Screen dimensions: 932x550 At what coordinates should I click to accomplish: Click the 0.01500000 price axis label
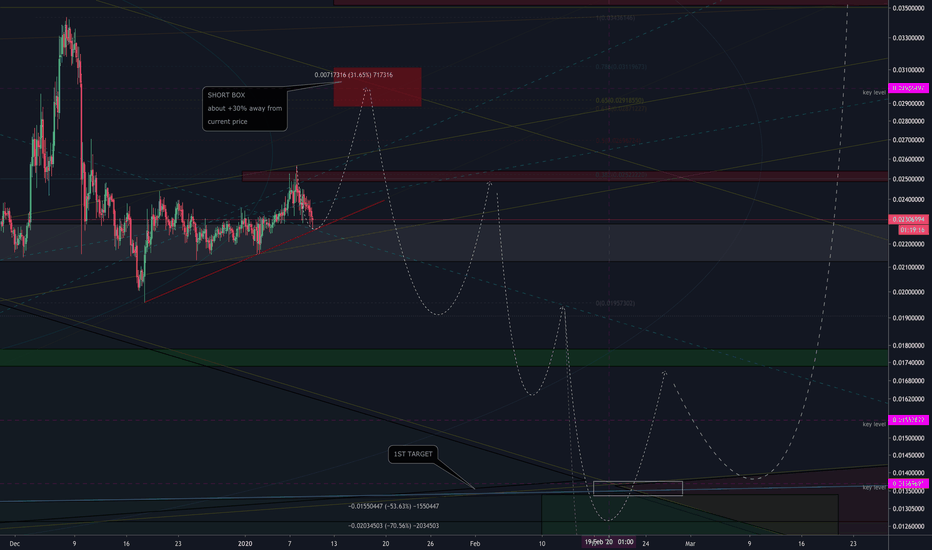pyautogui.click(x=908, y=439)
